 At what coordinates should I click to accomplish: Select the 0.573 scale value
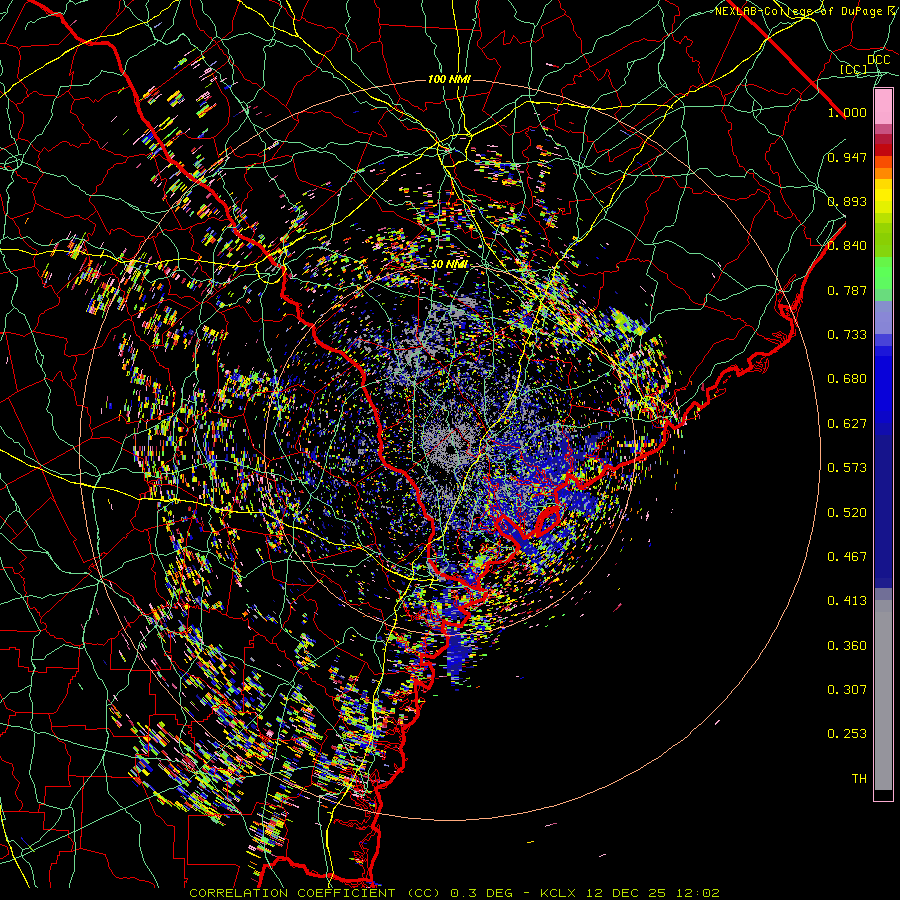[847, 468]
